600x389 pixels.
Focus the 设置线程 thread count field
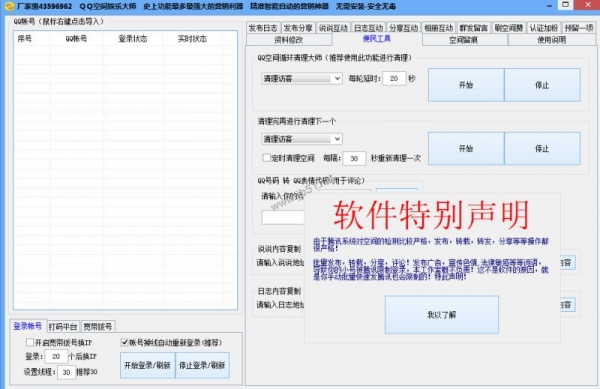tap(66, 372)
